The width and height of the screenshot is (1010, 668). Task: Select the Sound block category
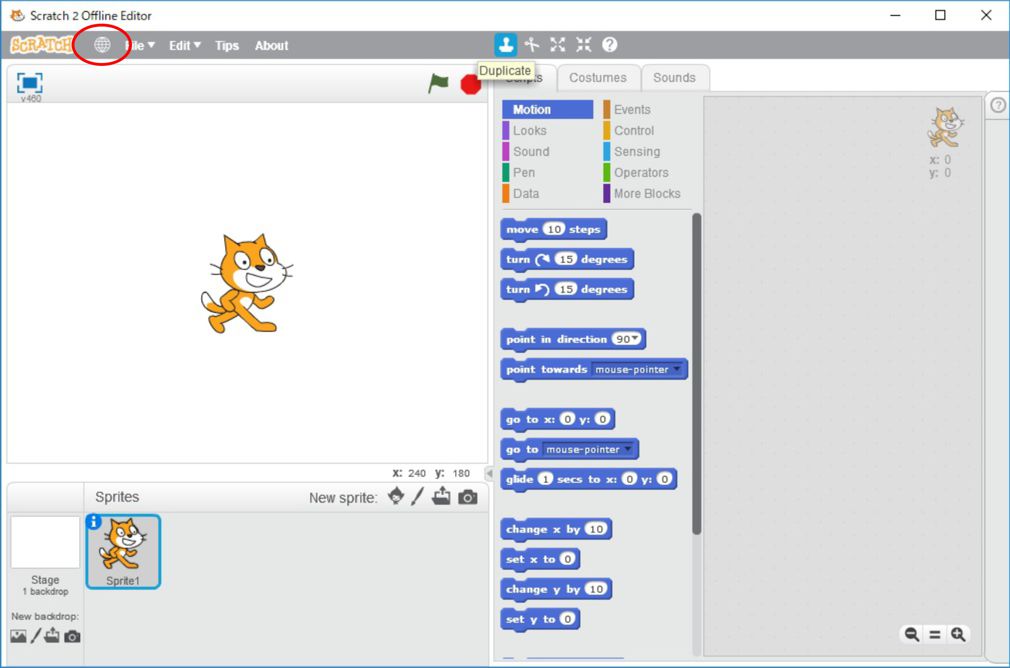tap(531, 151)
